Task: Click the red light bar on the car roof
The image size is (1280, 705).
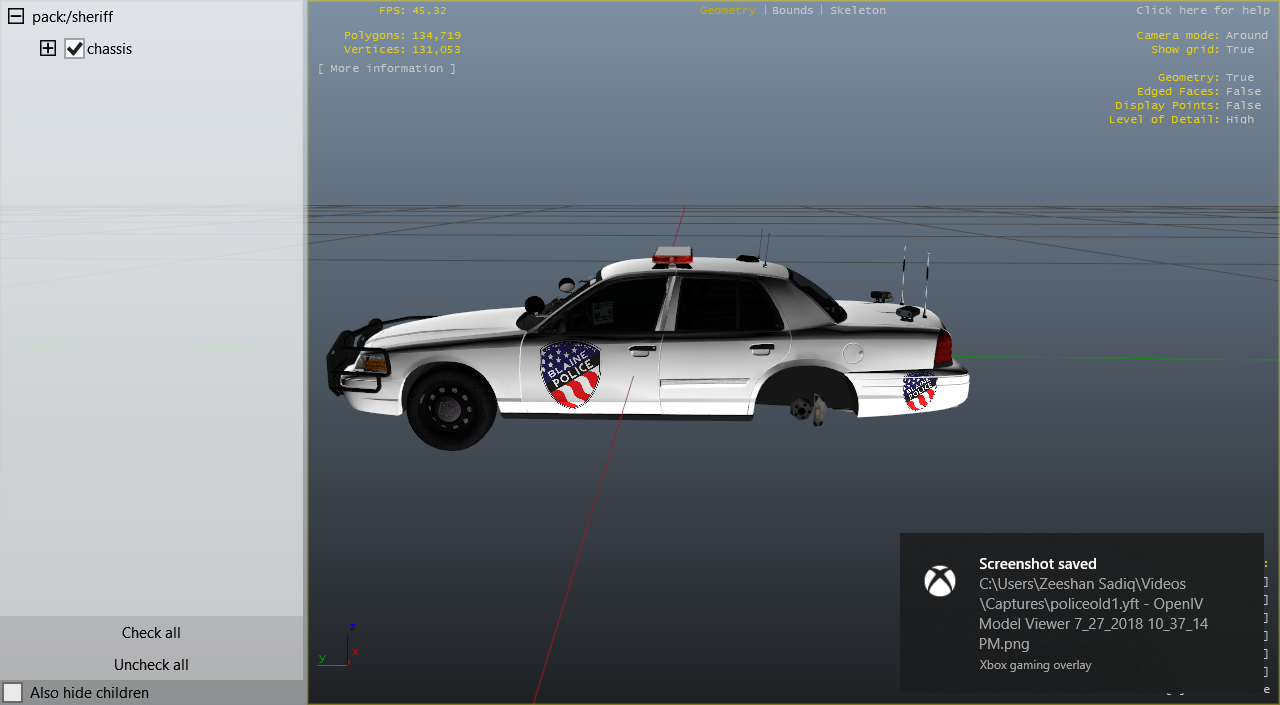Action: (673, 256)
